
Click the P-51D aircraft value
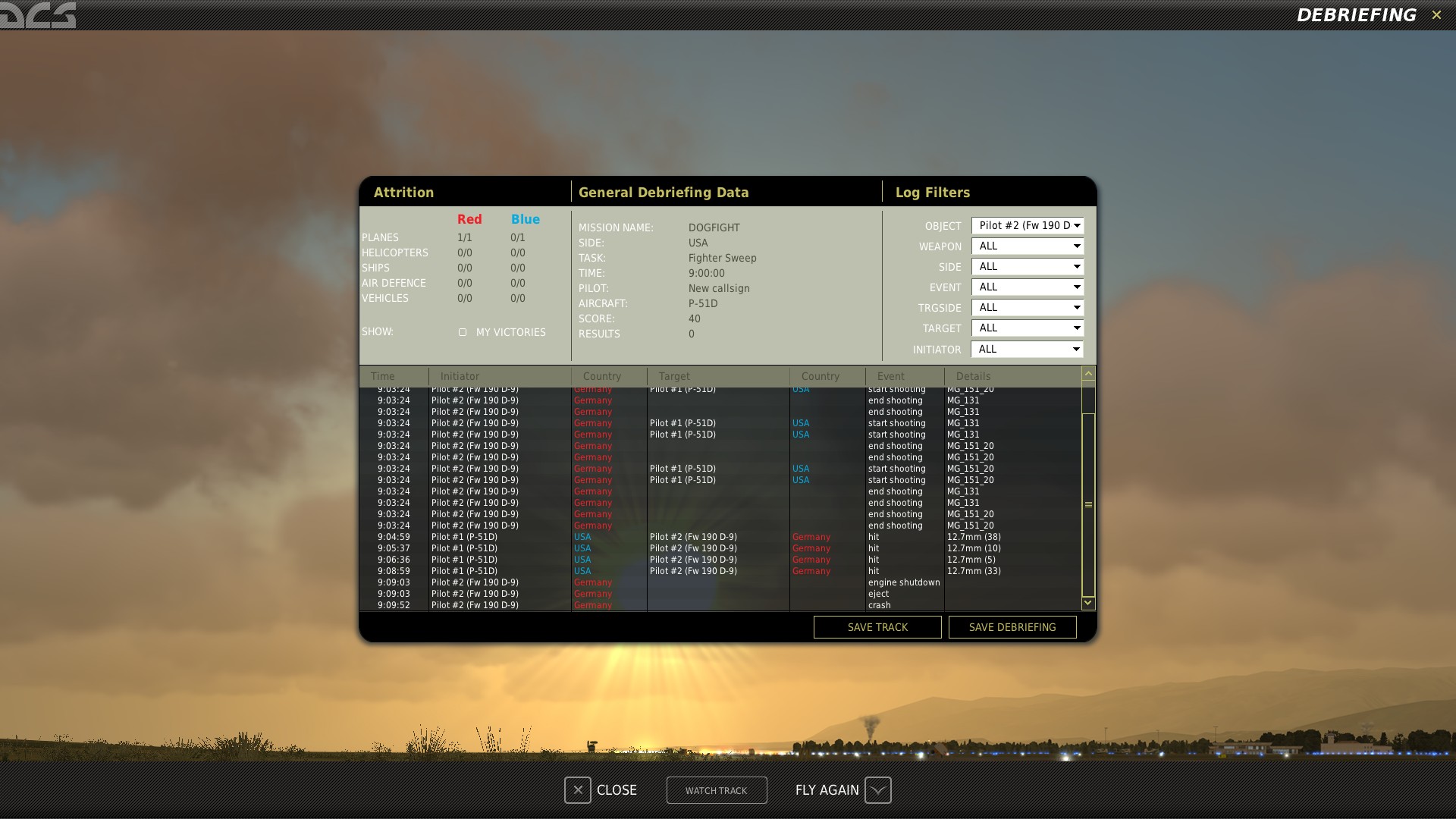703,303
